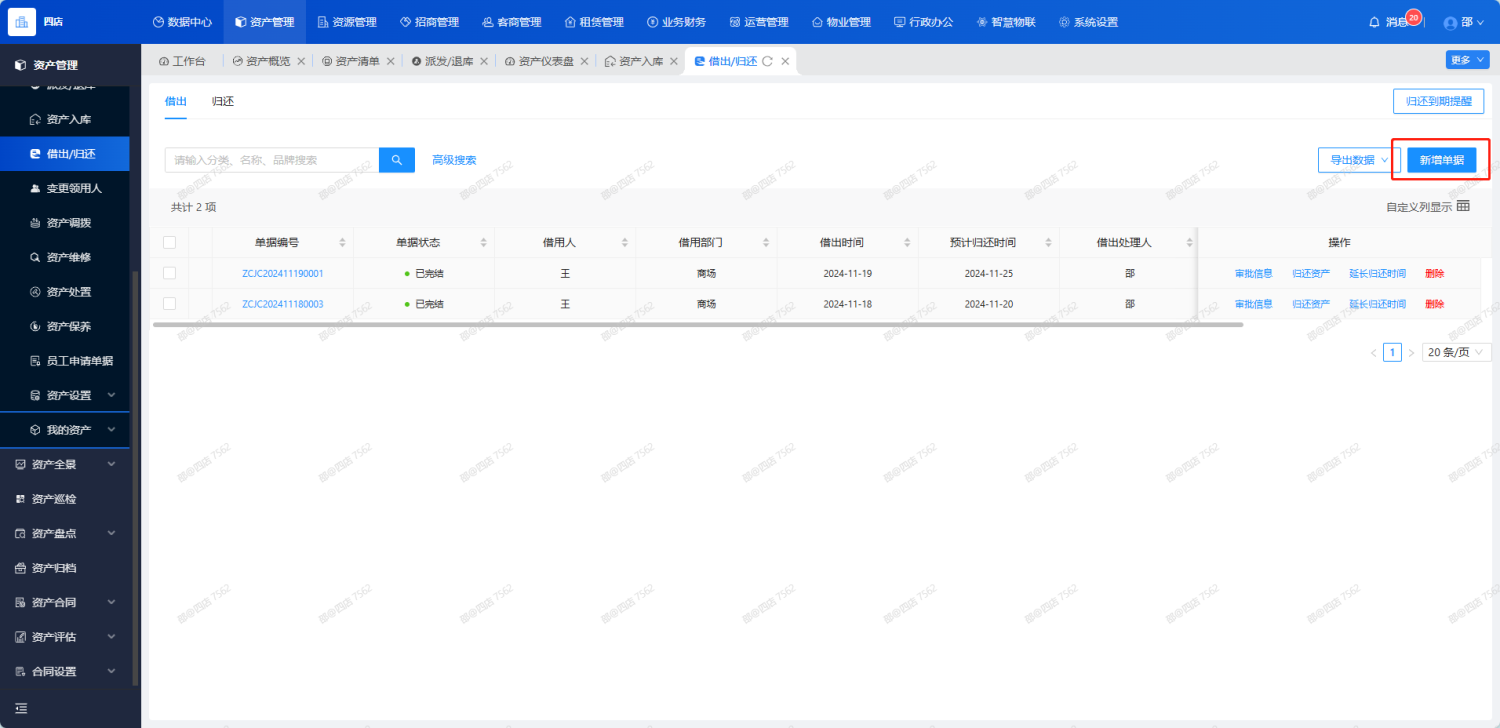The image size is (1500, 728).
Task: Open the 更多 tabs dropdown
Action: click(1467, 60)
